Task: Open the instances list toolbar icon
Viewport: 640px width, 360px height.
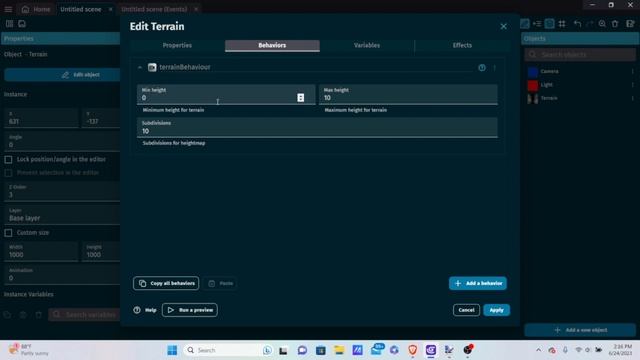Action: point(537,24)
